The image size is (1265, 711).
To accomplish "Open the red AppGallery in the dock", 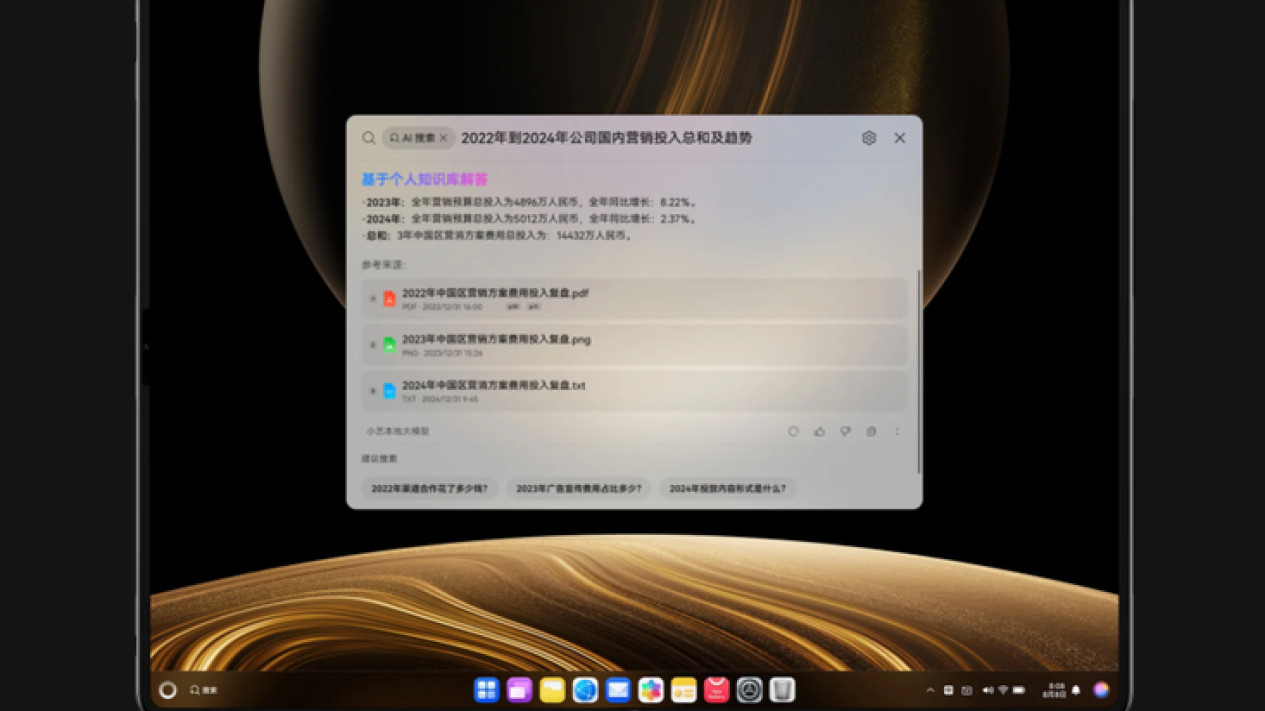I will 717,690.
